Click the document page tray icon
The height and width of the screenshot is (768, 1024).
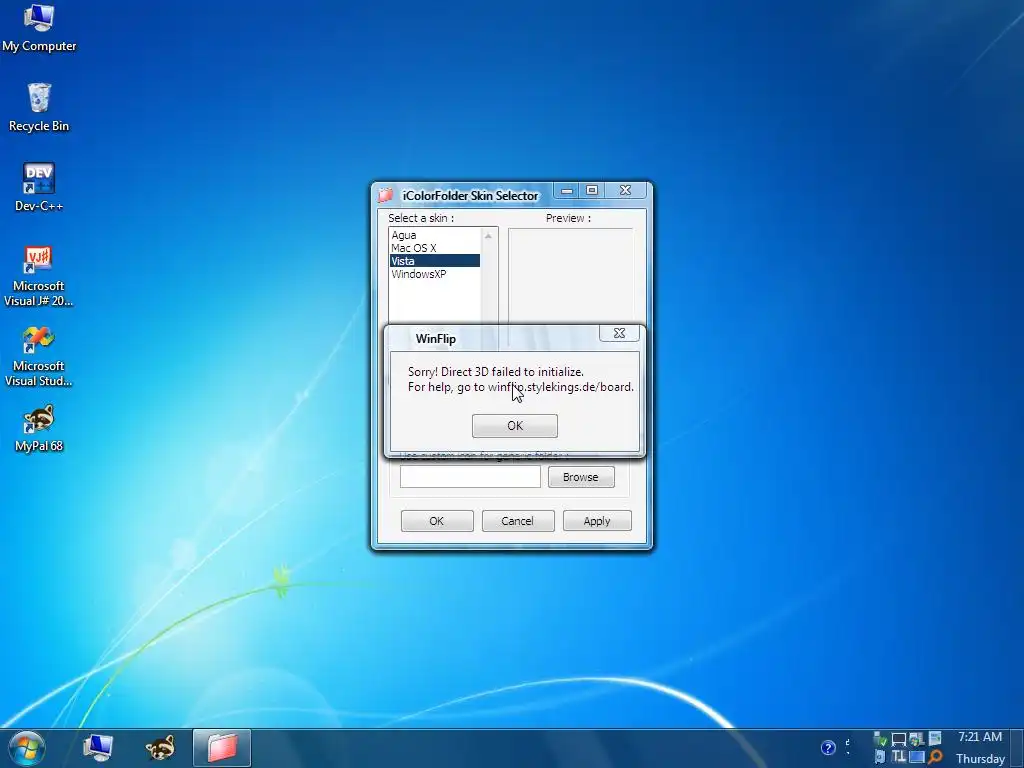point(935,738)
